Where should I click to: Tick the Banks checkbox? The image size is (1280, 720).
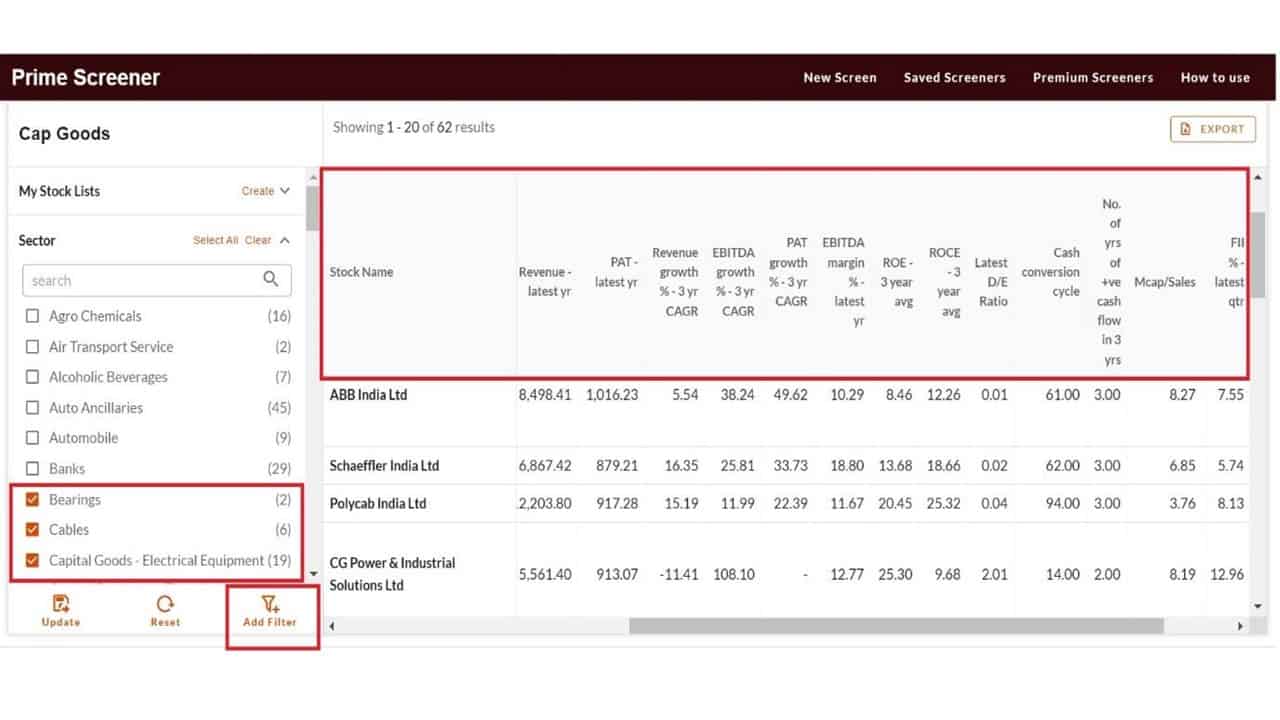[x=32, y=468]
